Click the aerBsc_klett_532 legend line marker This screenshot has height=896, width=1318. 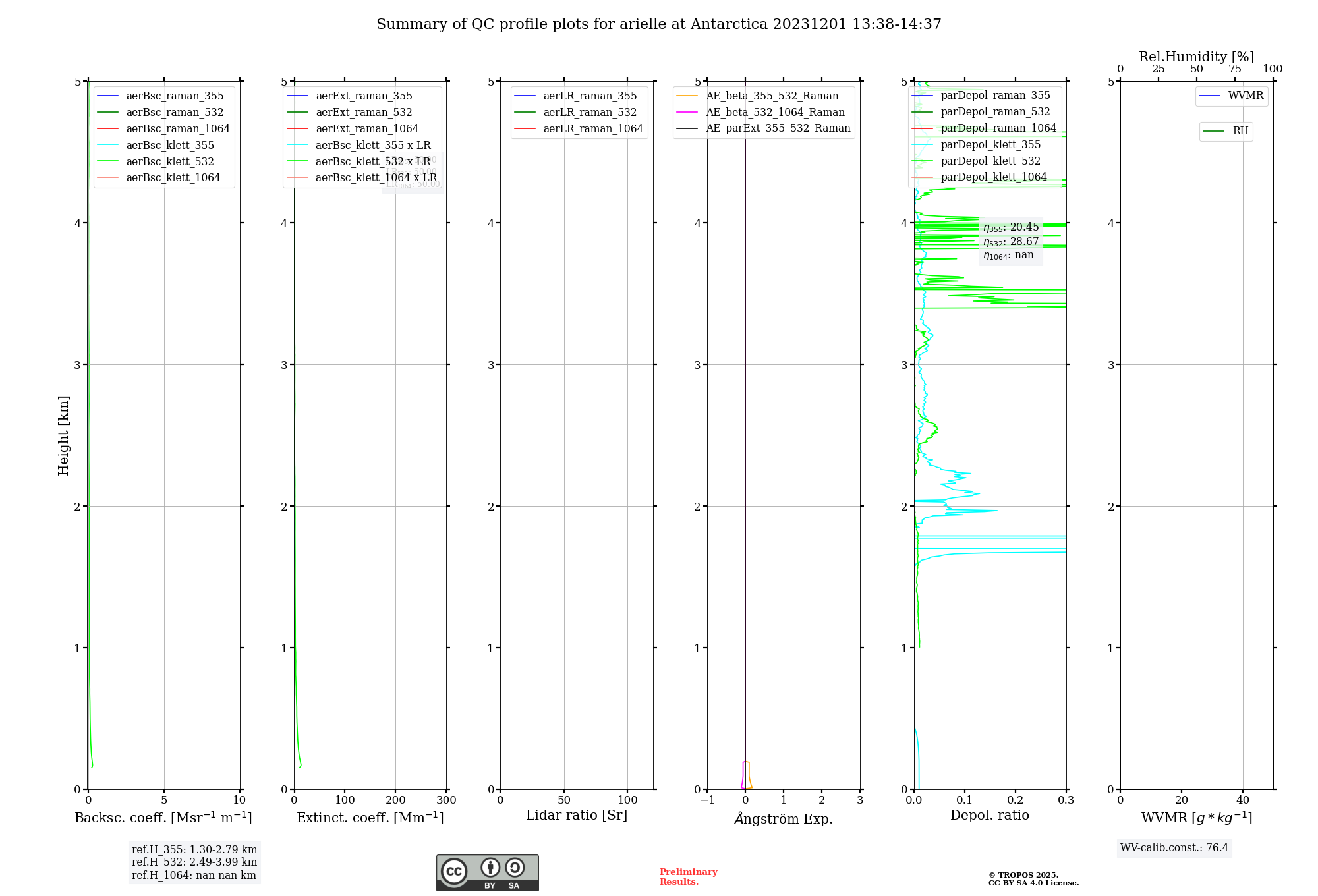107,162
